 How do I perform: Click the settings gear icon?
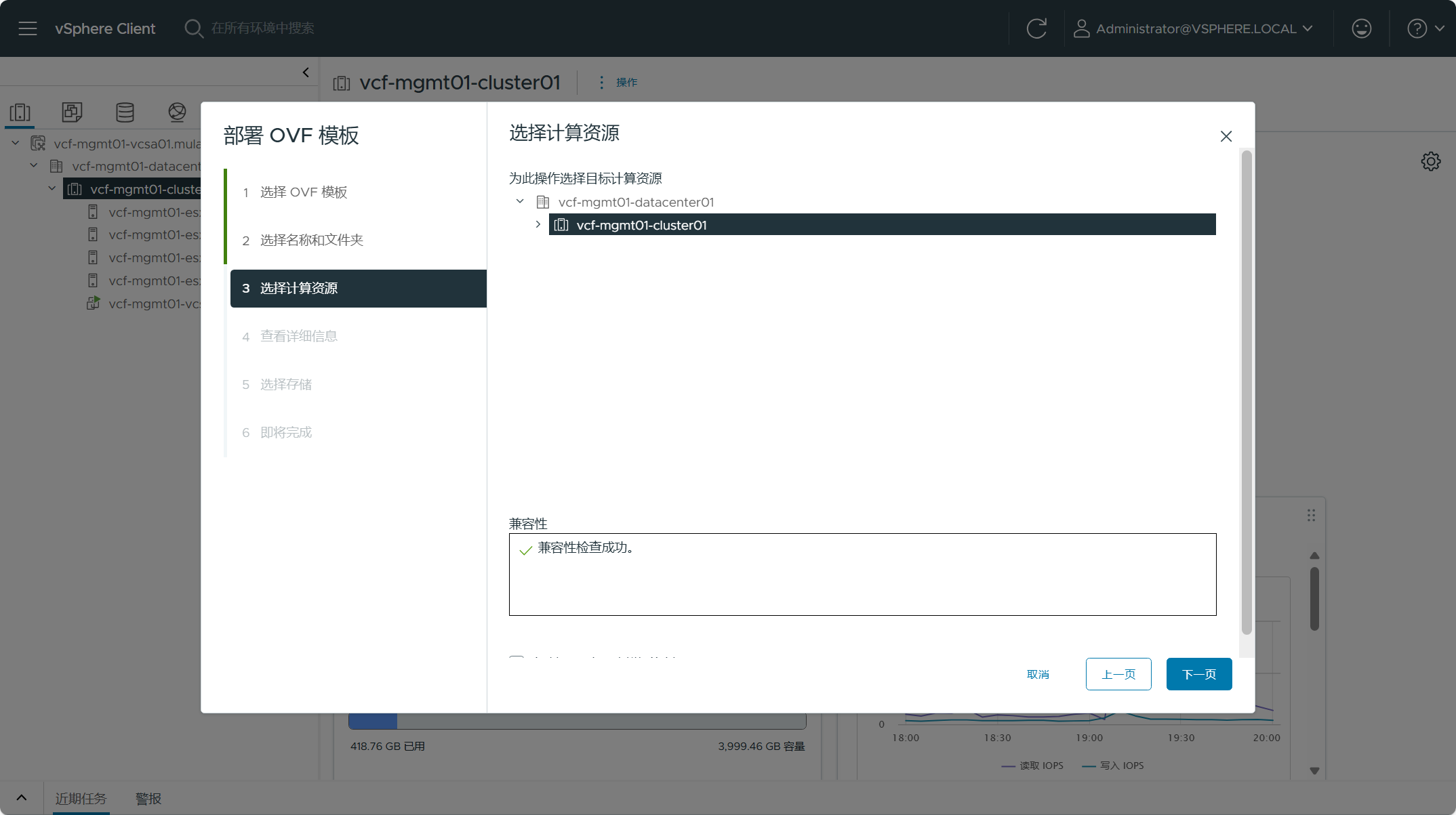pyautogui.click(x=1430, y=161)
